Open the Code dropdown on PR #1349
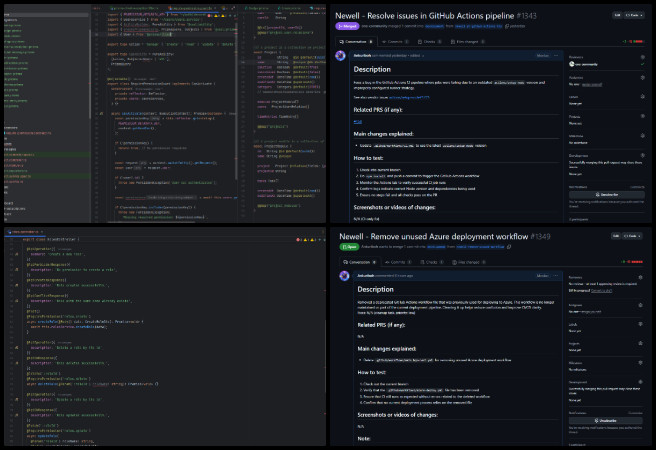Viewport: 656px width, 450px height. point(633,236)
